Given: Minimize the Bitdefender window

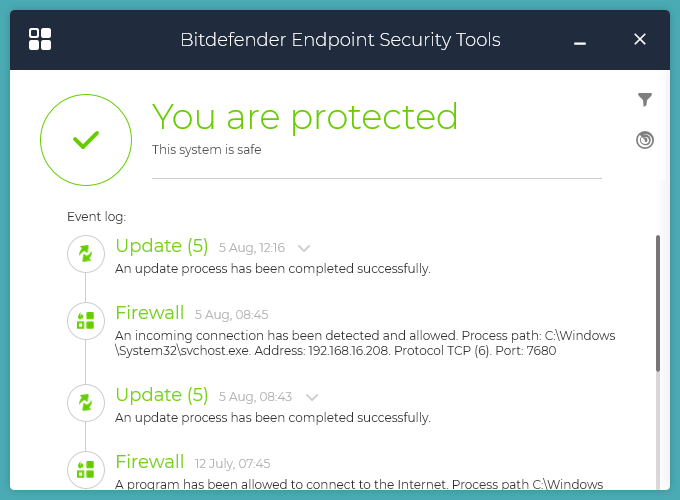Looking at the screenshot, I should pos(580,41).
